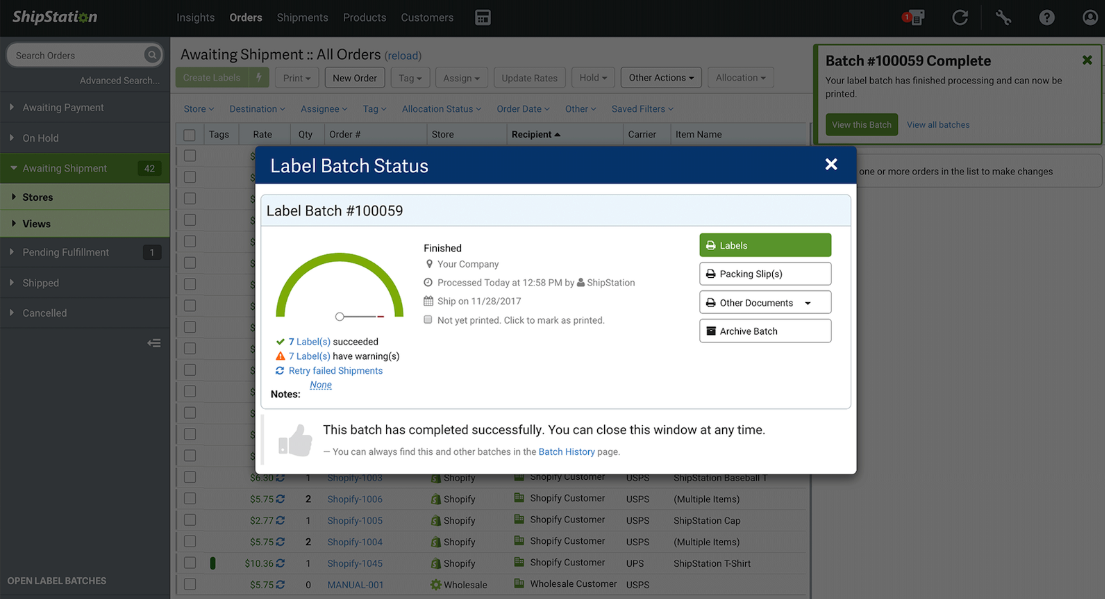Screen dimensions: 1105x599
Task: Click the search magnifier icon in Search Orders
Action: [152, 55]
